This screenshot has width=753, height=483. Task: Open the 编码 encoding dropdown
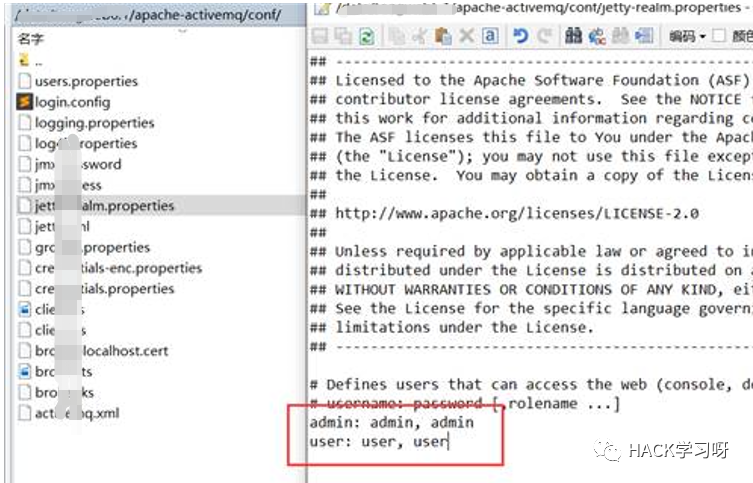point(687,36)
